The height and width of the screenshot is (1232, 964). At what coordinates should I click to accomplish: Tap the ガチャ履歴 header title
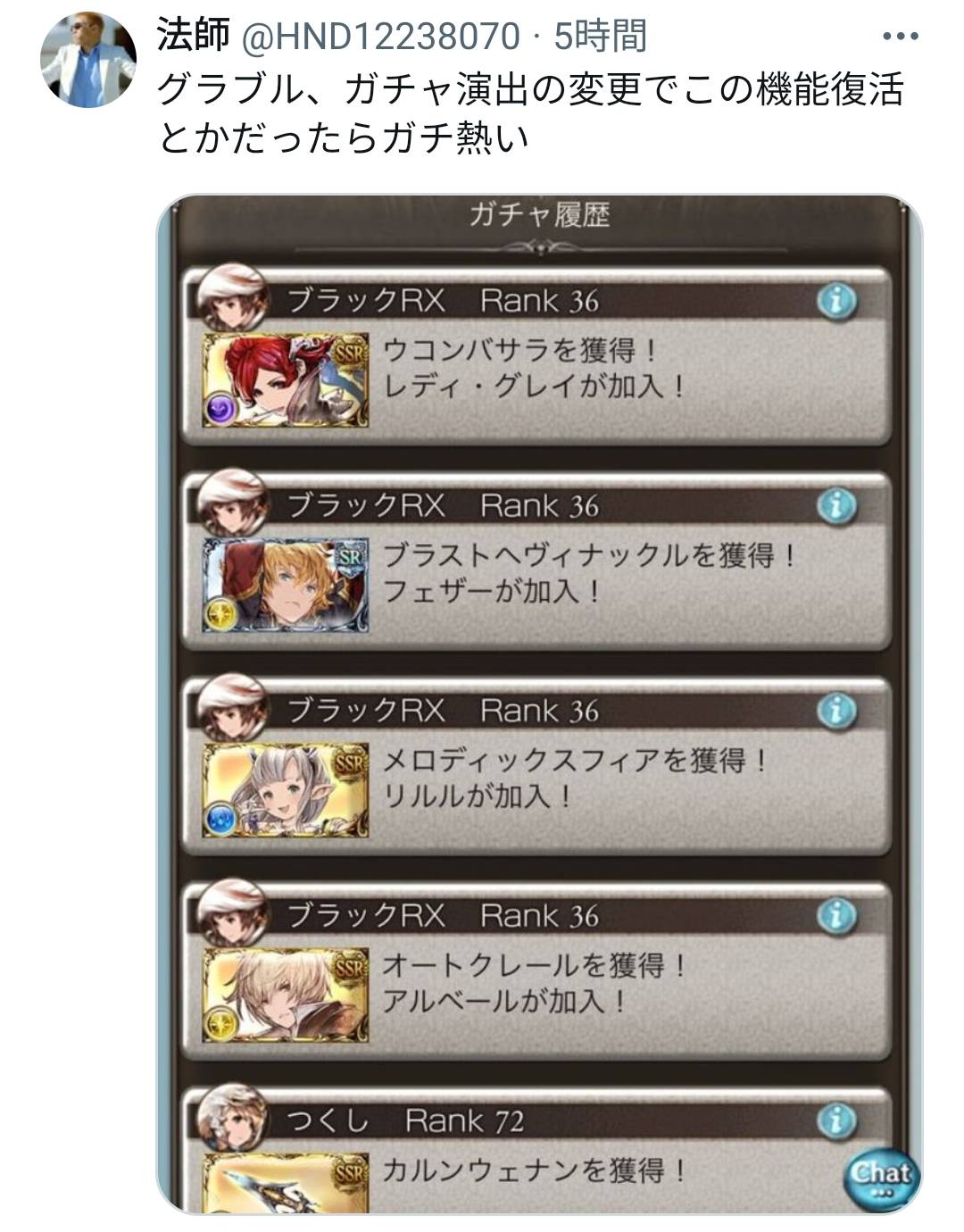point(539,215)
